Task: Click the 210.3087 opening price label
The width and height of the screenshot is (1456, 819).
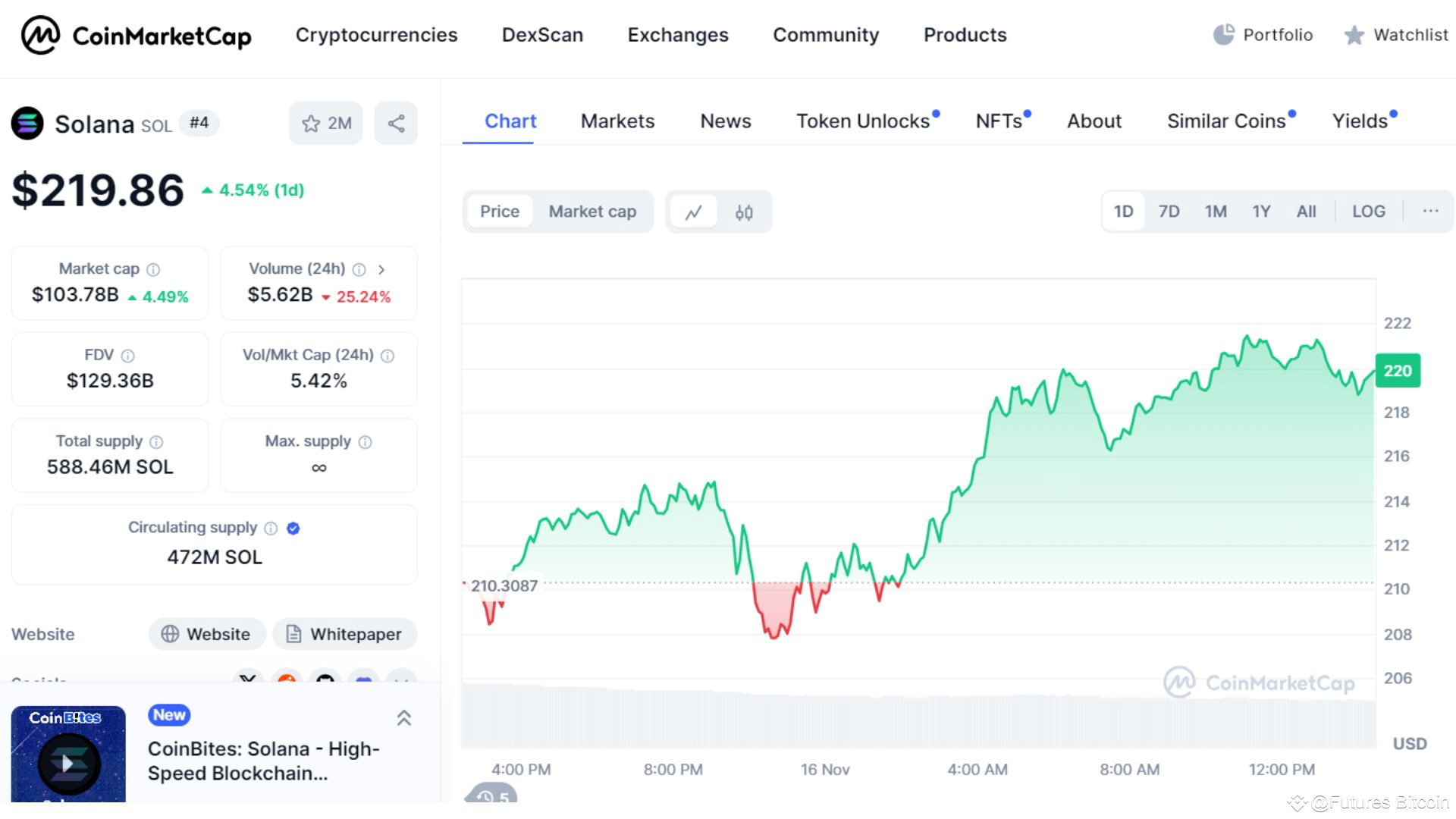Action: tap(504, 585)
